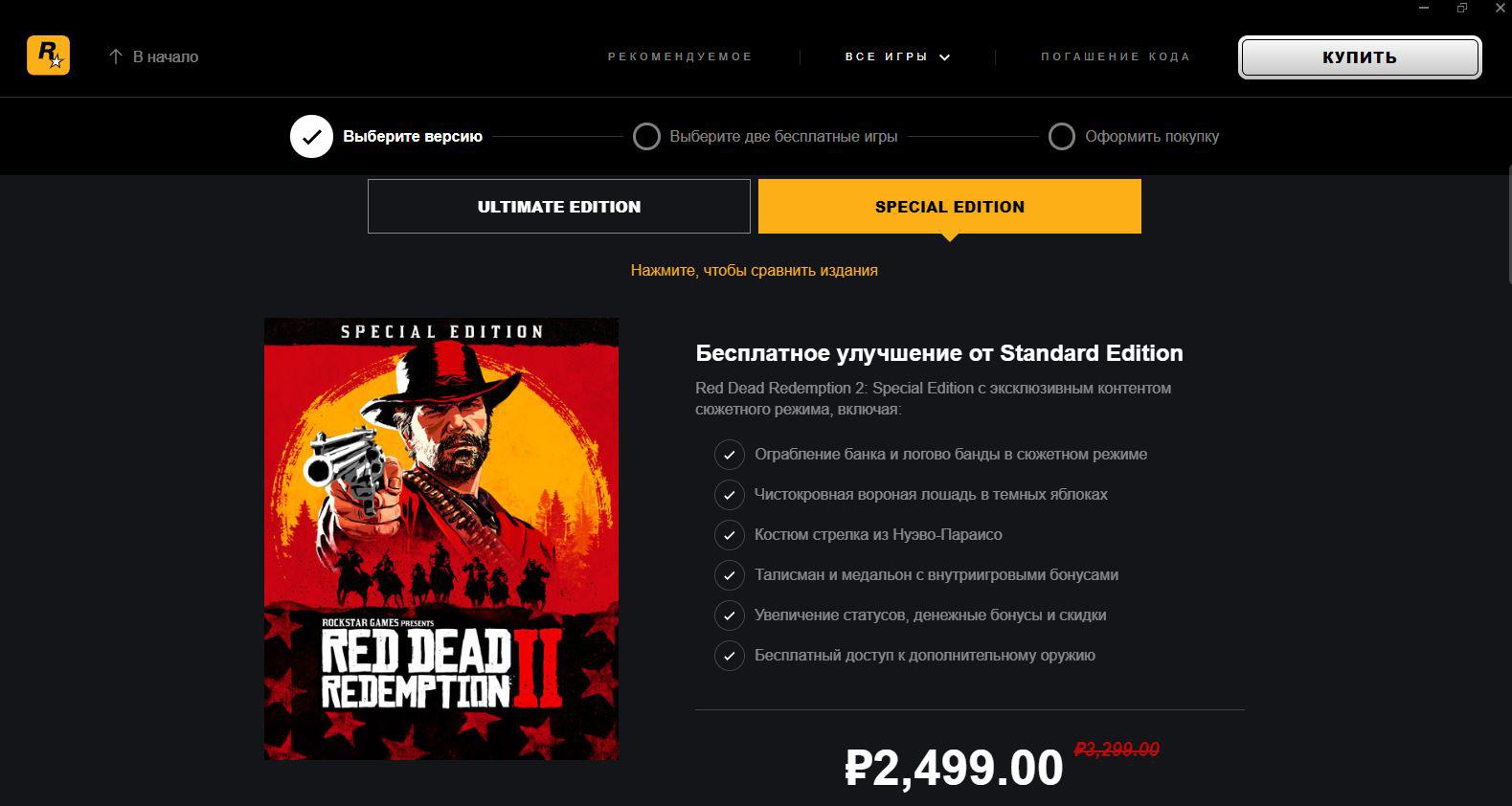Open the ВСЕ ИГРЫ menu

(887, 56)
